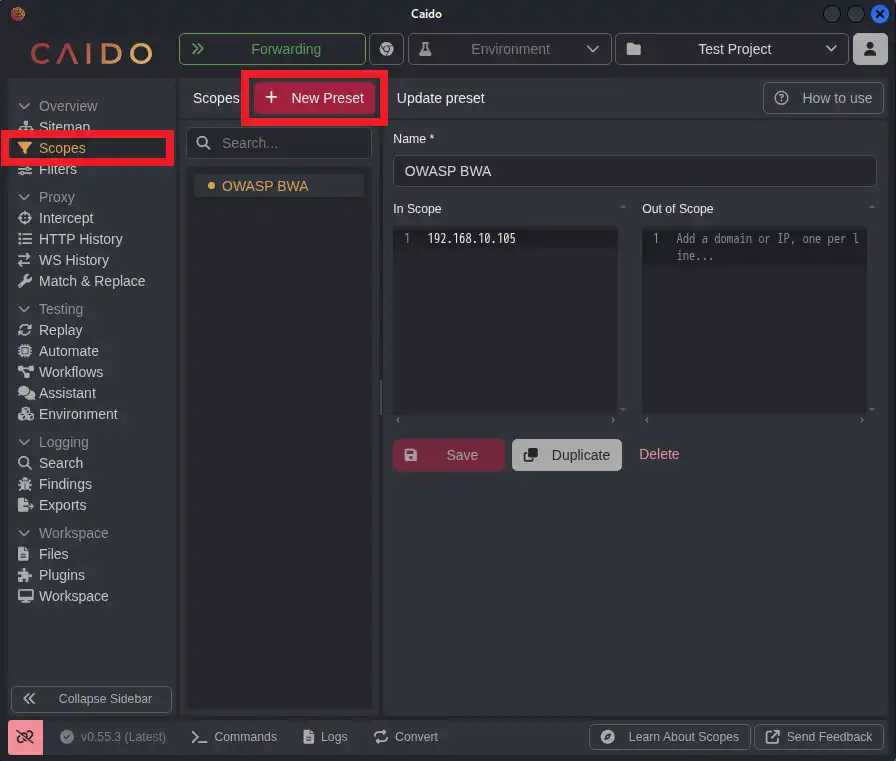896x761 pixels.
Task: Click the broken link icon in status bar
Action: pyautogui.click(x=25, y=737)
